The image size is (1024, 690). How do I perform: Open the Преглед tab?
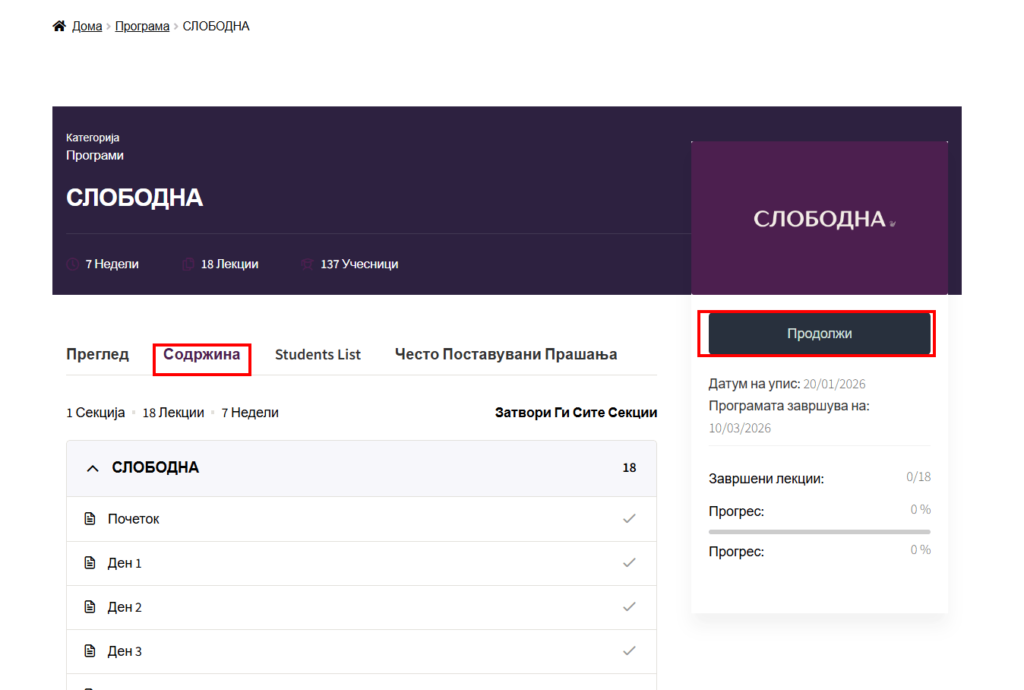pyautogui.click(x=97, y=354)
